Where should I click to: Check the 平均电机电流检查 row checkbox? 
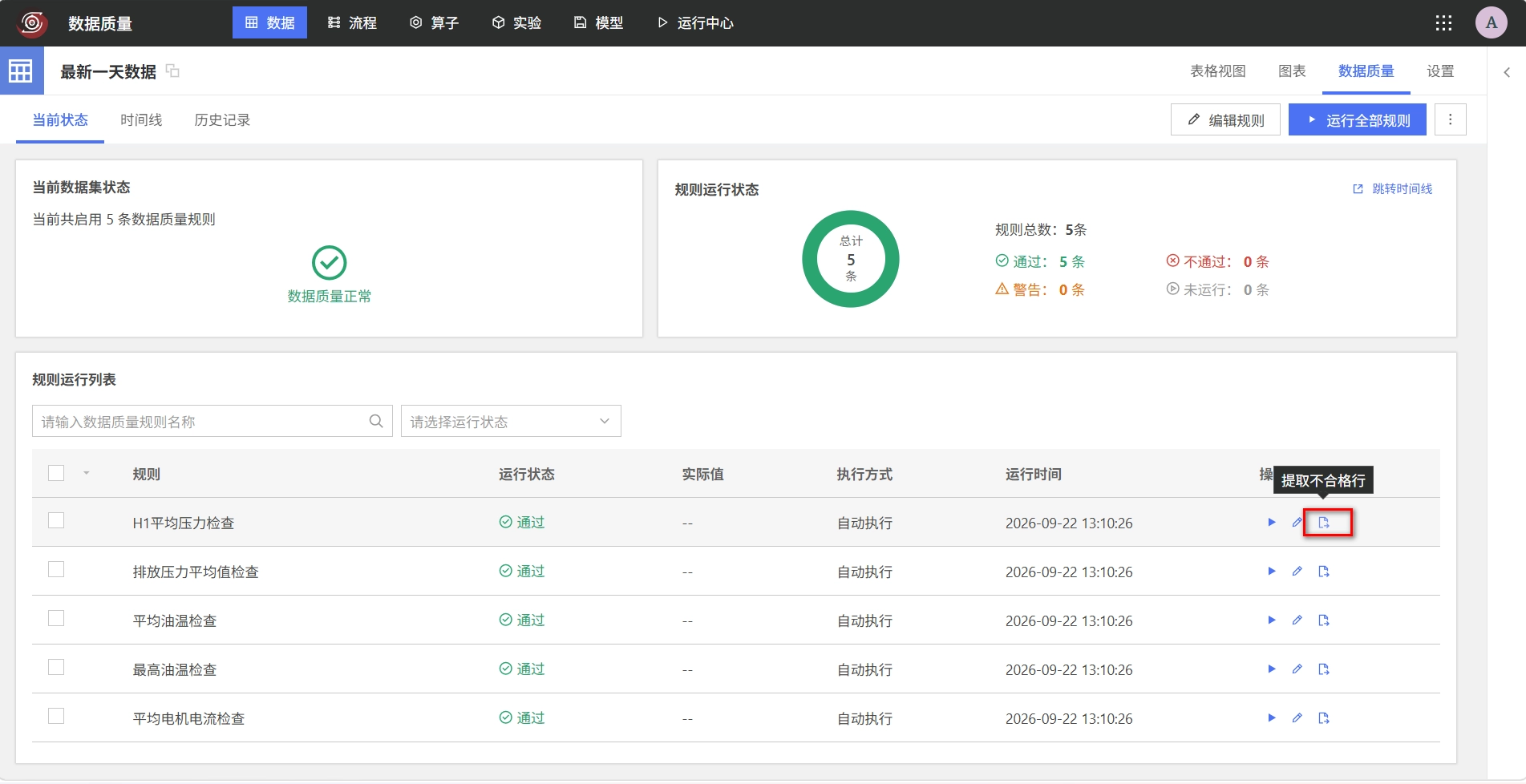point(56,716)
